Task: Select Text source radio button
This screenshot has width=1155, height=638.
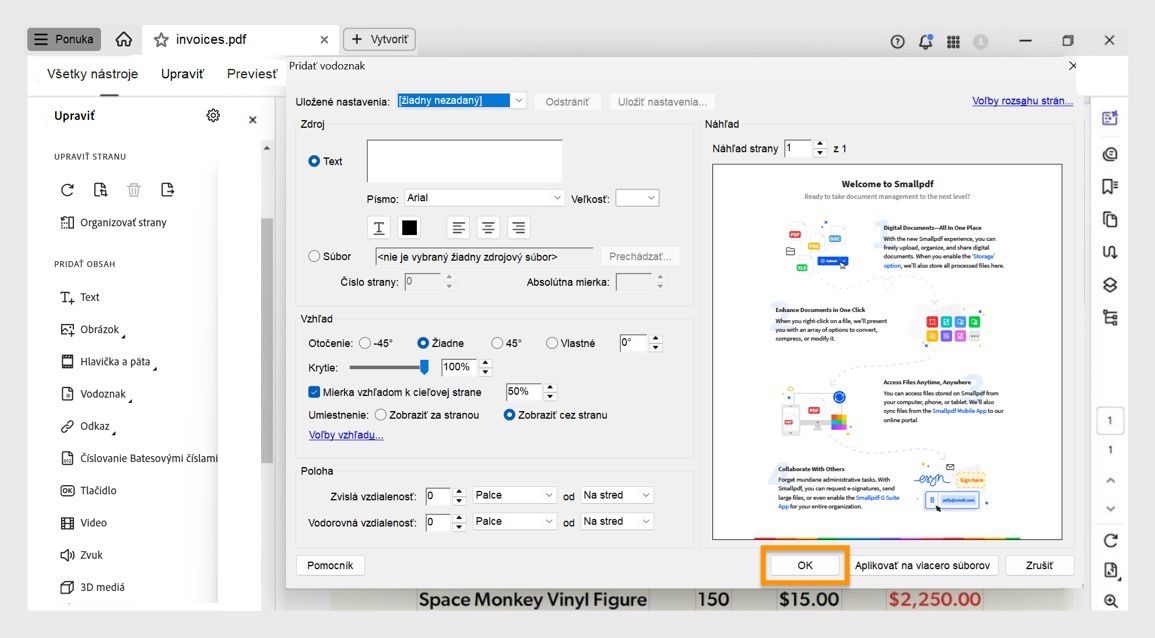Action: point(315,161)
